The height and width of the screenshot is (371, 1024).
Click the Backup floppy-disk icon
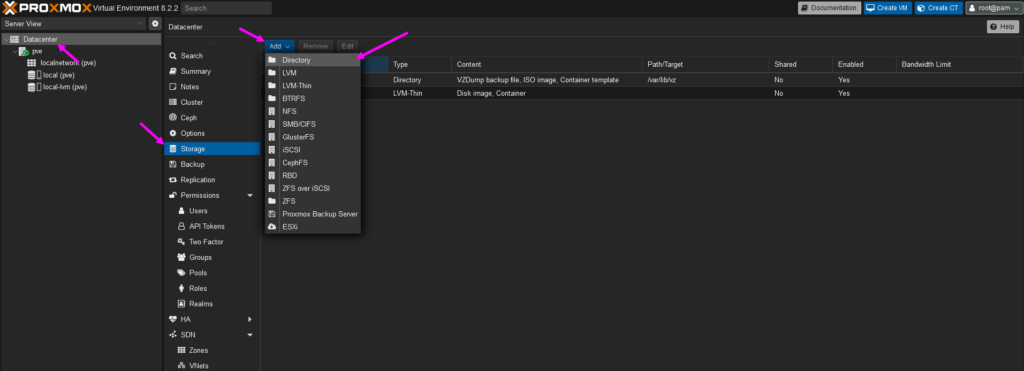(173, 164)
